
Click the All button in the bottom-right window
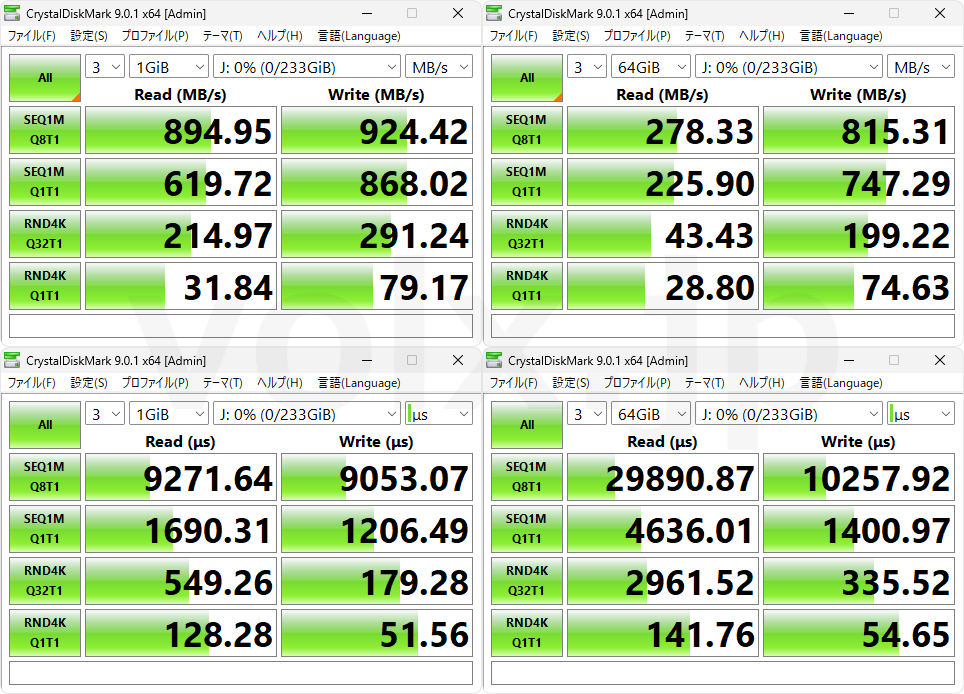click(x=527, y=425)
